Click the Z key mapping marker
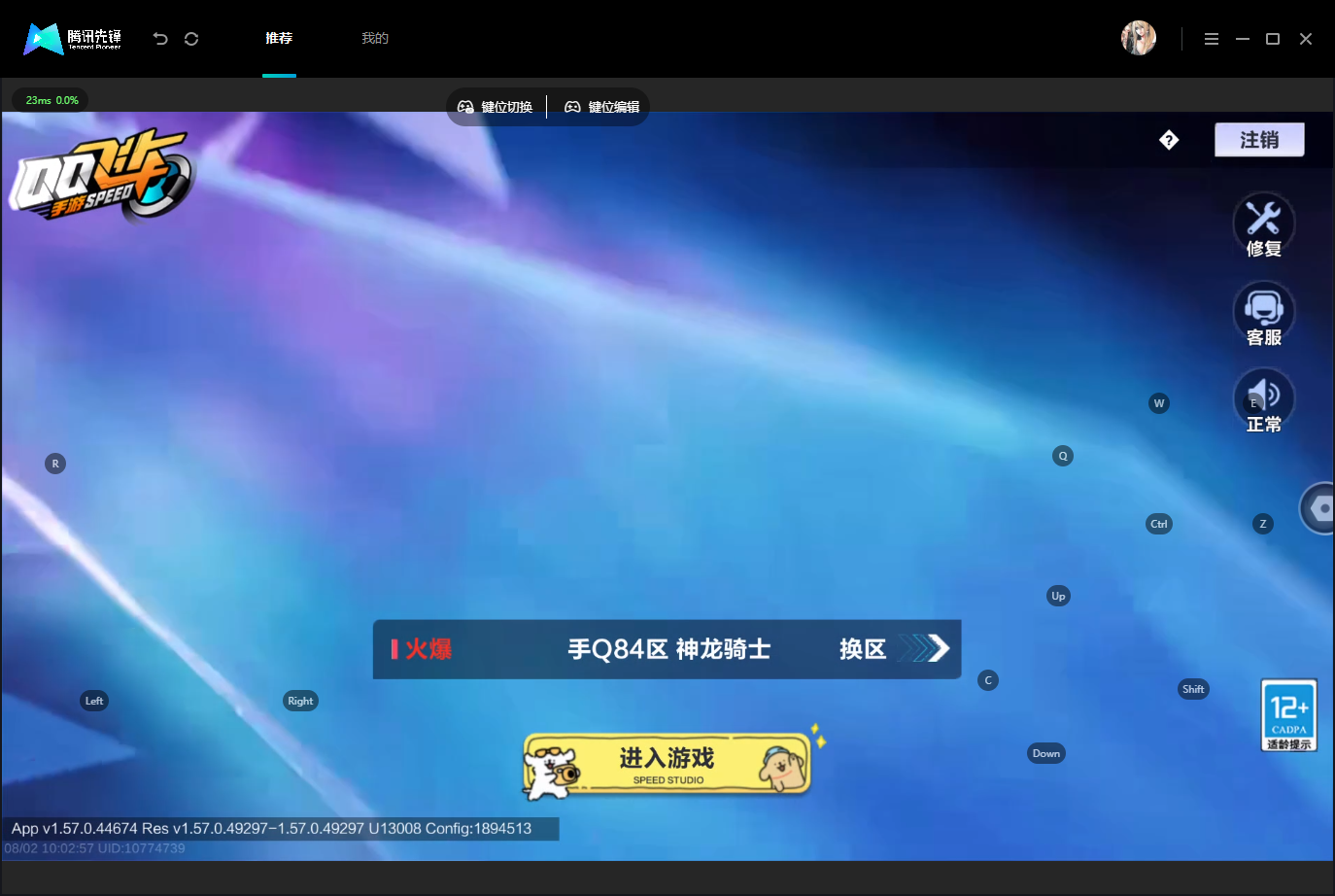Viewport: 1335px width, 896px height. pyautogui.click(x=1263, y=524)
